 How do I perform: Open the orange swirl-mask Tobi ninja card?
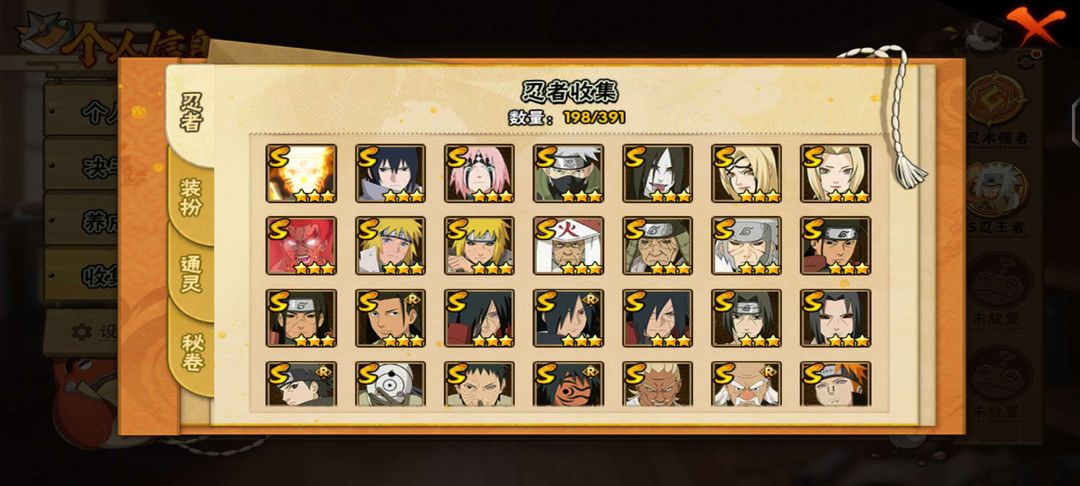(x=568, y=384)
